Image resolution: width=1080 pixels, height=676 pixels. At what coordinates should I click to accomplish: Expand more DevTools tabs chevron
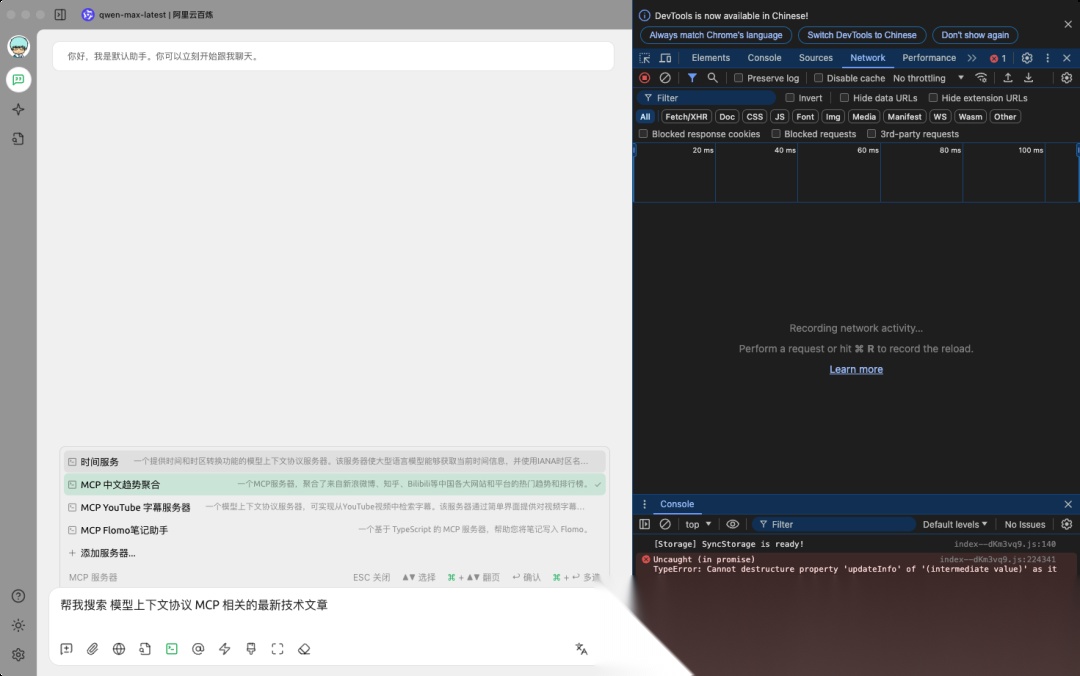coord(972,59)
